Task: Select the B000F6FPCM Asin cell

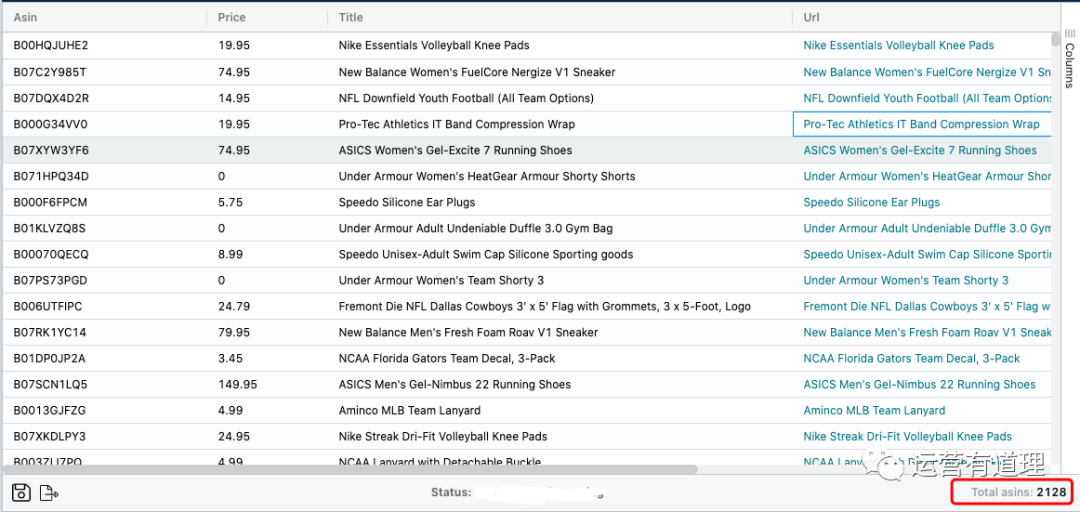Action: click(x=50, y=202)
